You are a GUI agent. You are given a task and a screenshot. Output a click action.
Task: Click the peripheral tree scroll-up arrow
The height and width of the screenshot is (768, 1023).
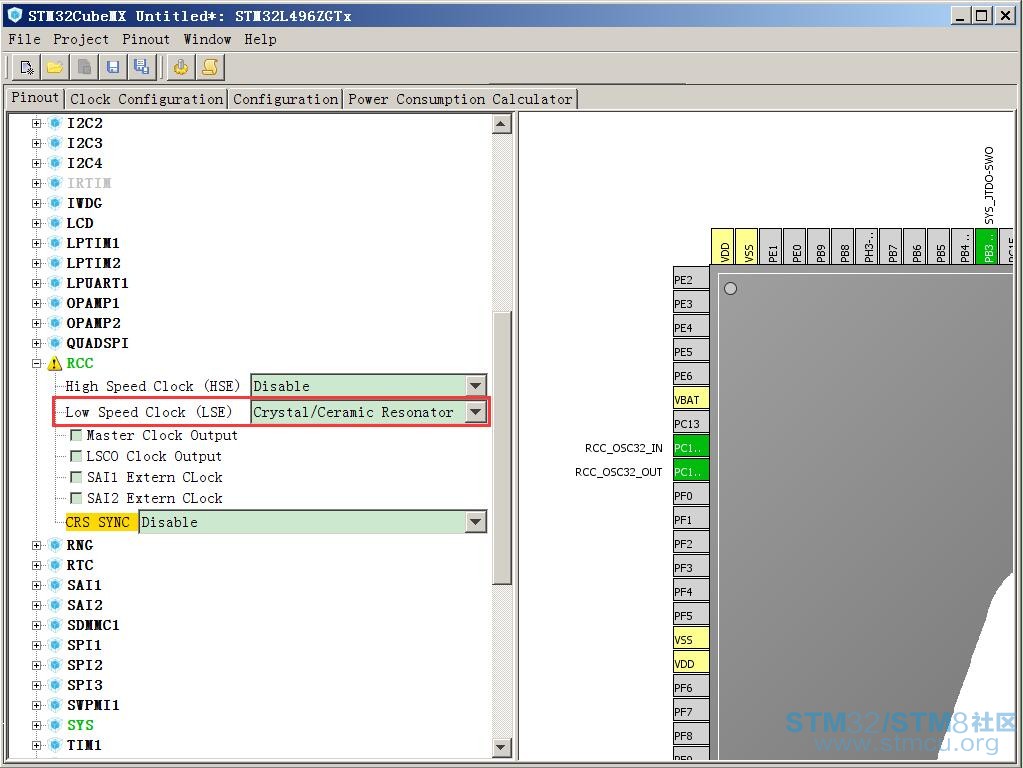point(501,124)
